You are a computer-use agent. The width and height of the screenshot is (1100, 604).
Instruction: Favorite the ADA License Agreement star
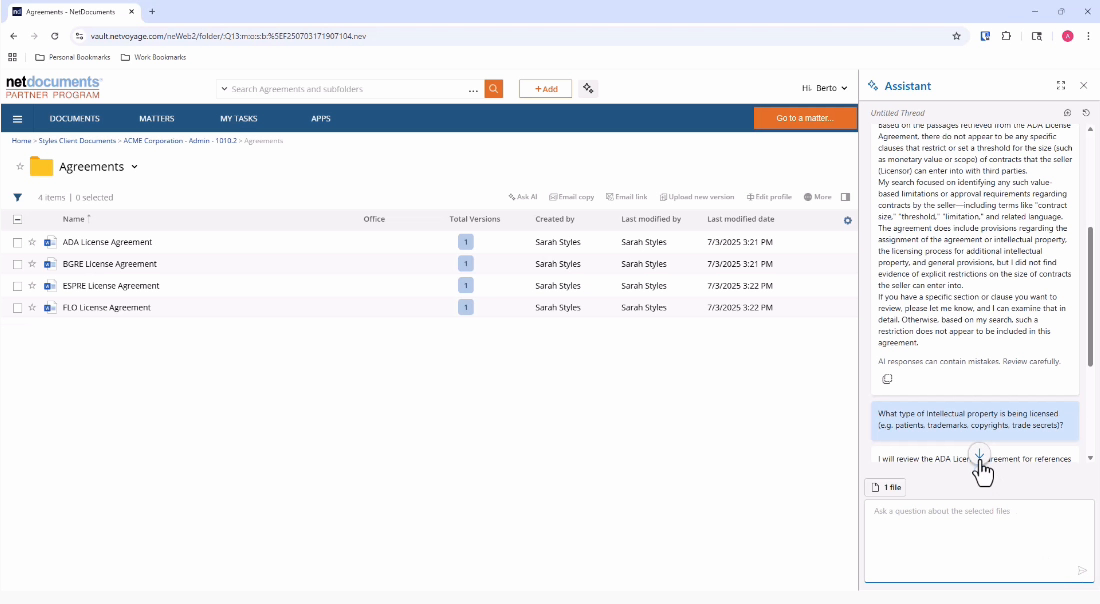pos(32,242)
